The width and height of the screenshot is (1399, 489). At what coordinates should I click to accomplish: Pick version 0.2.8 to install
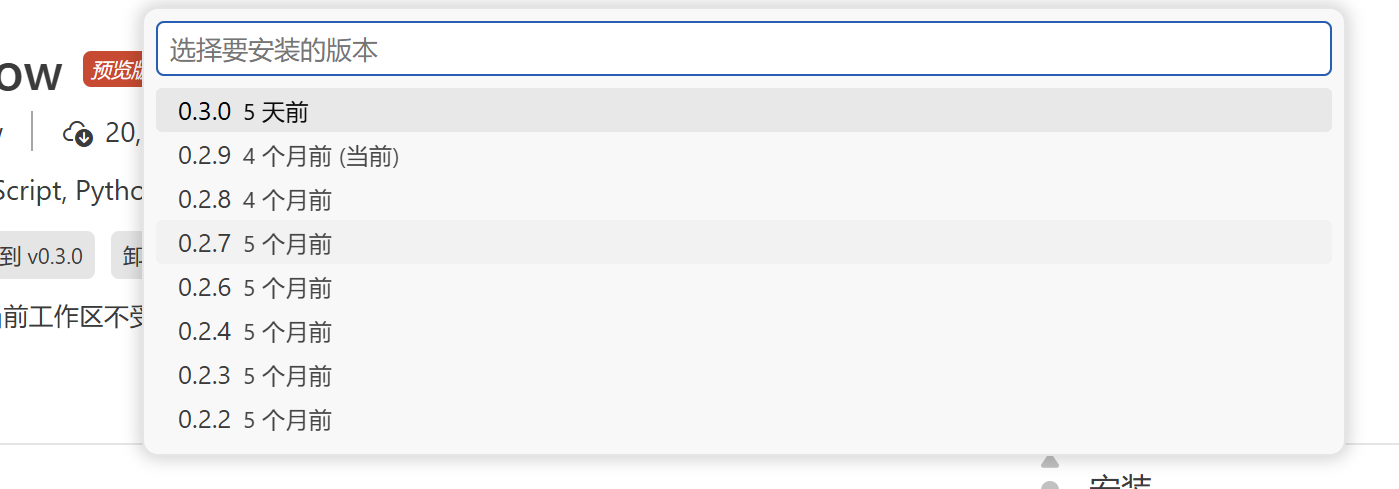(x=743, y=199)
